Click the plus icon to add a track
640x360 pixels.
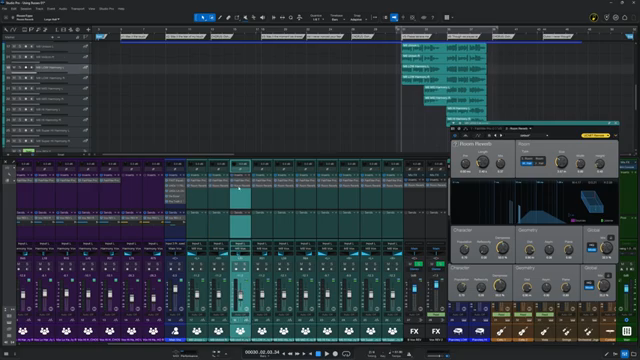[88, 30]
